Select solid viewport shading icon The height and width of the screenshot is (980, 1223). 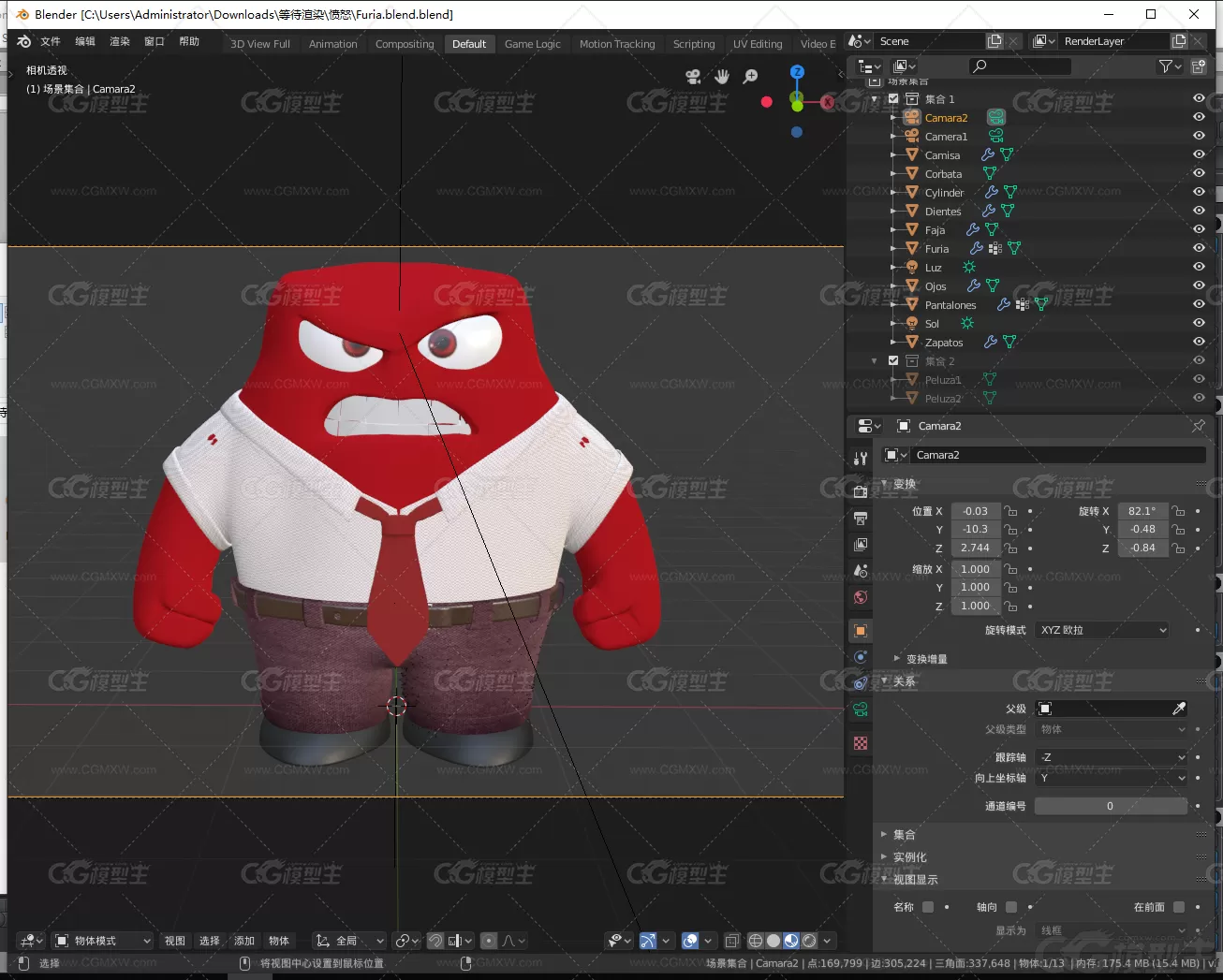(x=774, y=941)
